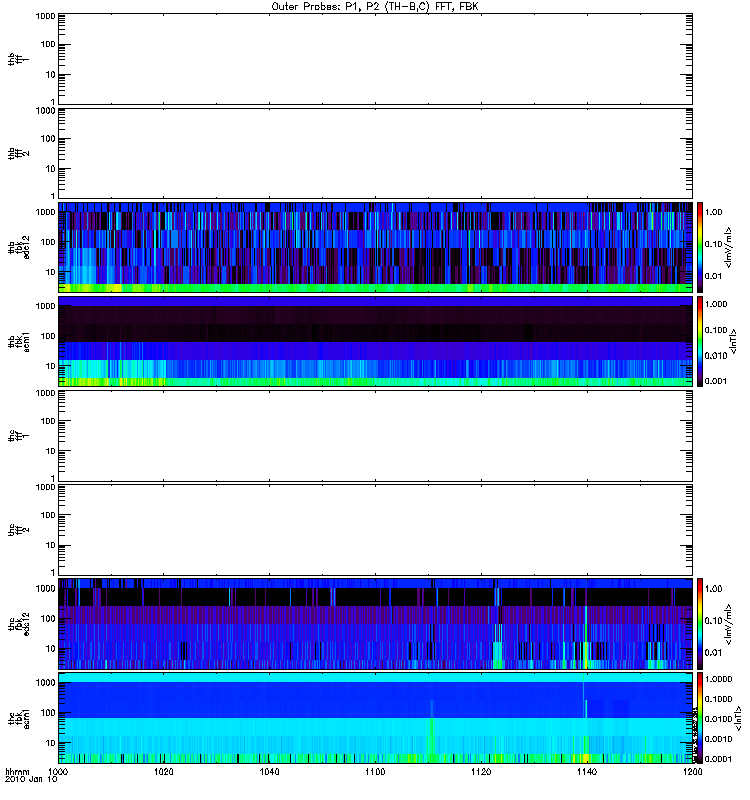Select the thc fbk scm1 spectrogram panel
The image size is (750, 800).
point(376,718)
